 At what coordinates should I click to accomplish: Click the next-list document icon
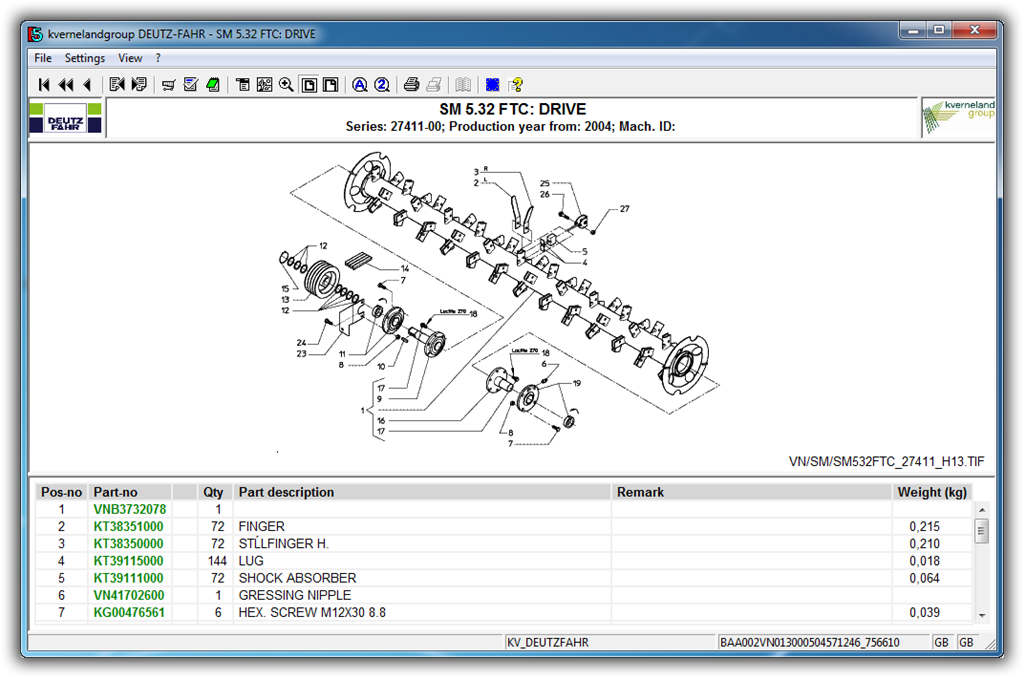pos(138,84)
